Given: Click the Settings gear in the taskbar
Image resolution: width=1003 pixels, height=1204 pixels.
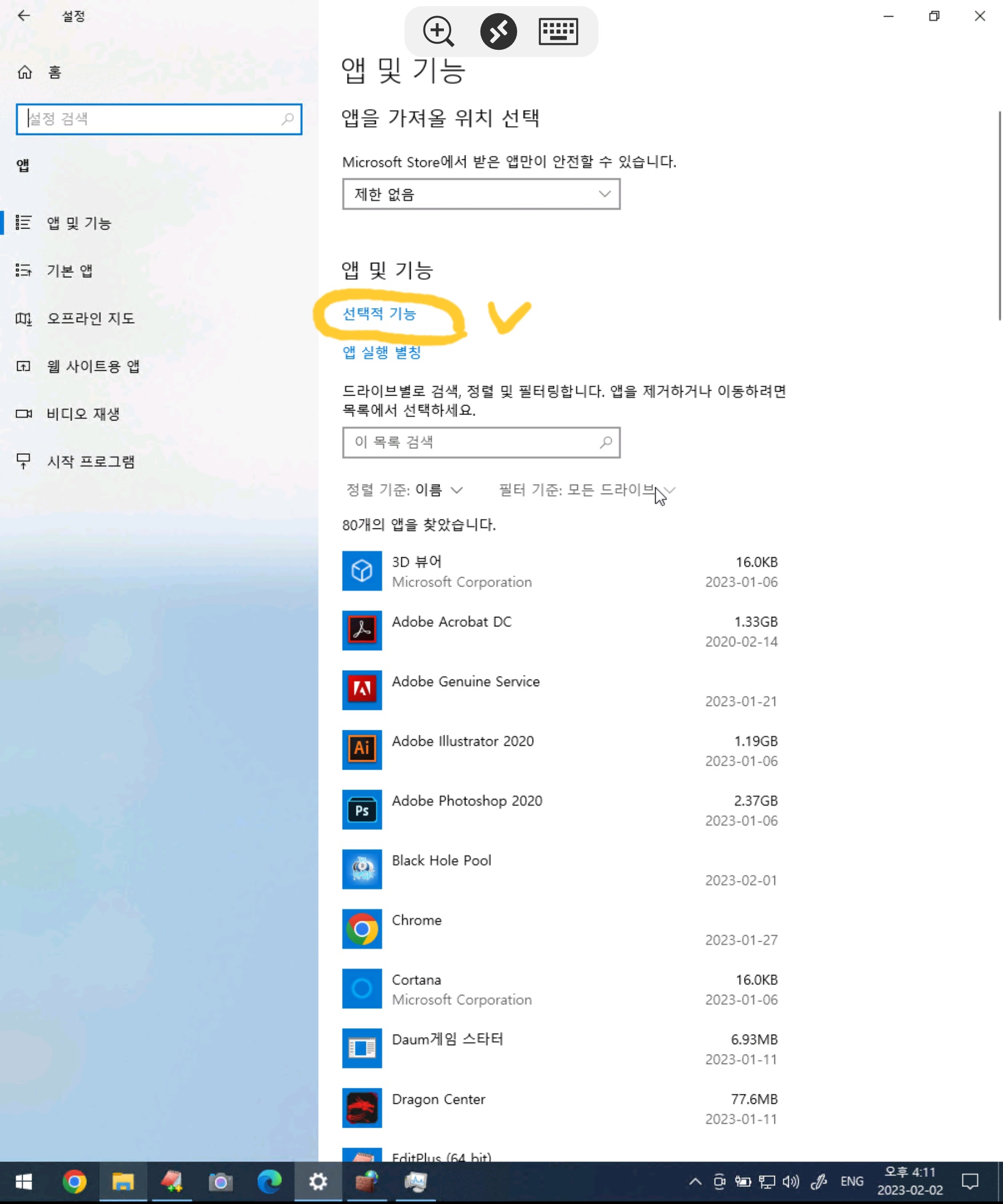Looking at the screenshot, I should (318, 1182).
